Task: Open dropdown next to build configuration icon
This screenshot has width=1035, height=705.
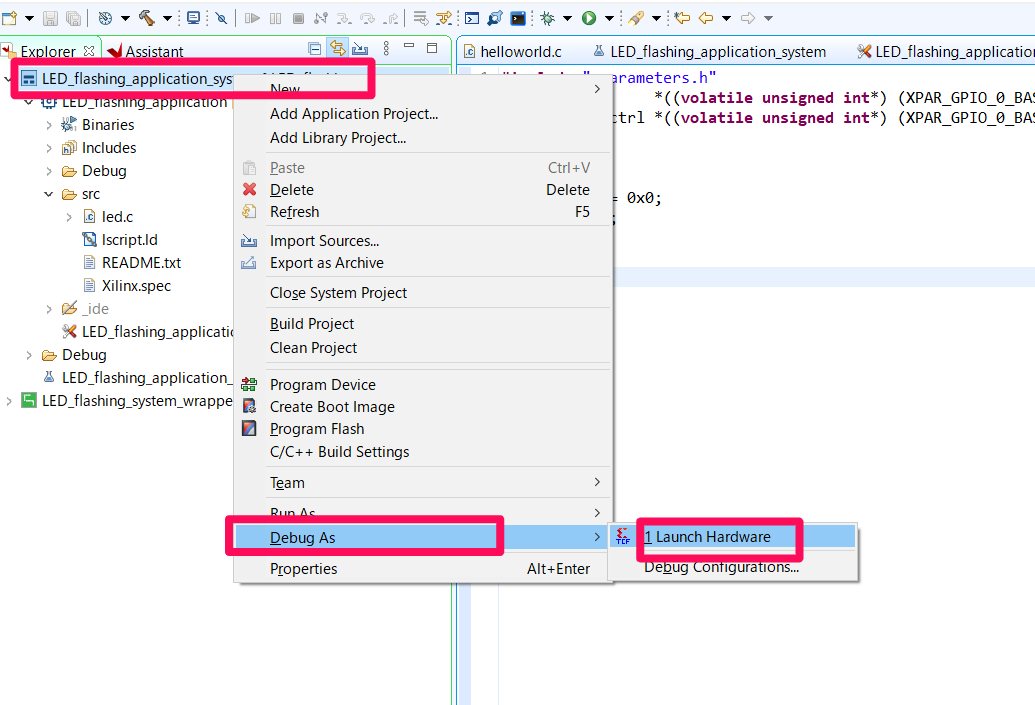Action: [x=125, y=18]
